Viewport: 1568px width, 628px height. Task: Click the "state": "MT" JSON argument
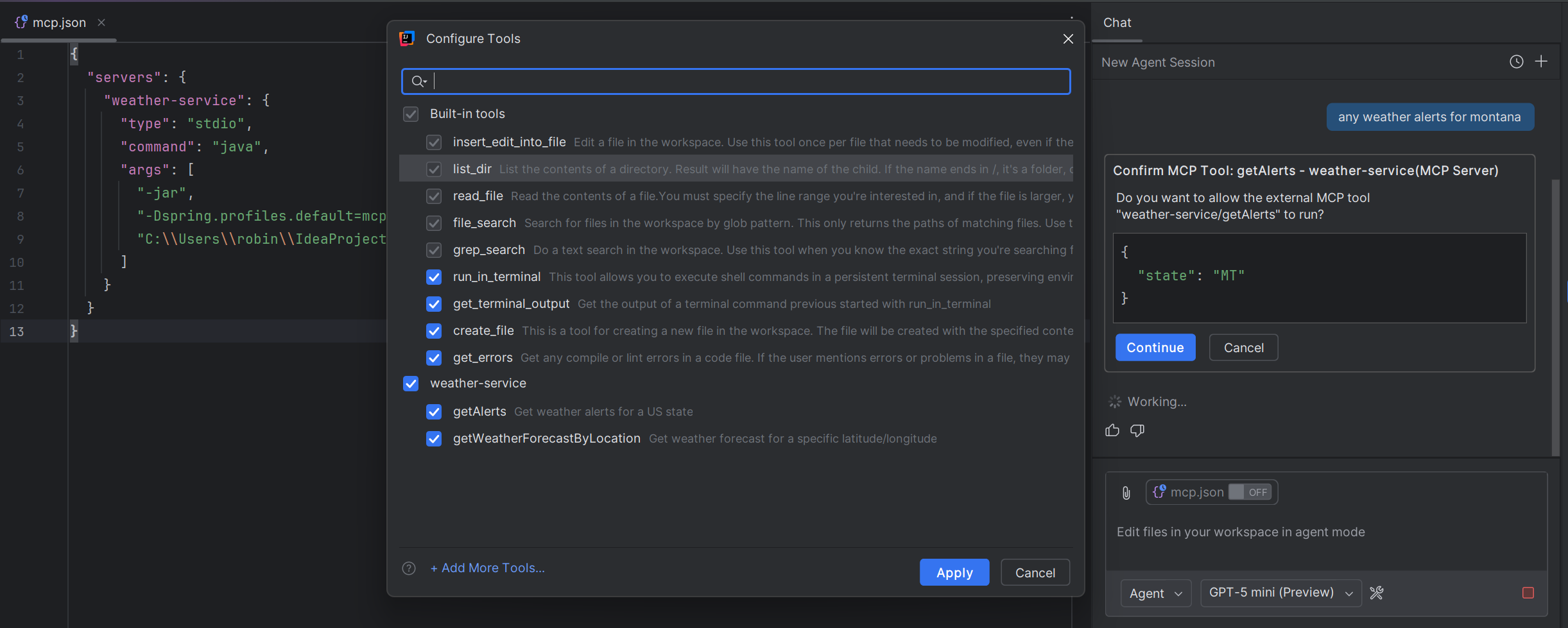coord(1191,276)
